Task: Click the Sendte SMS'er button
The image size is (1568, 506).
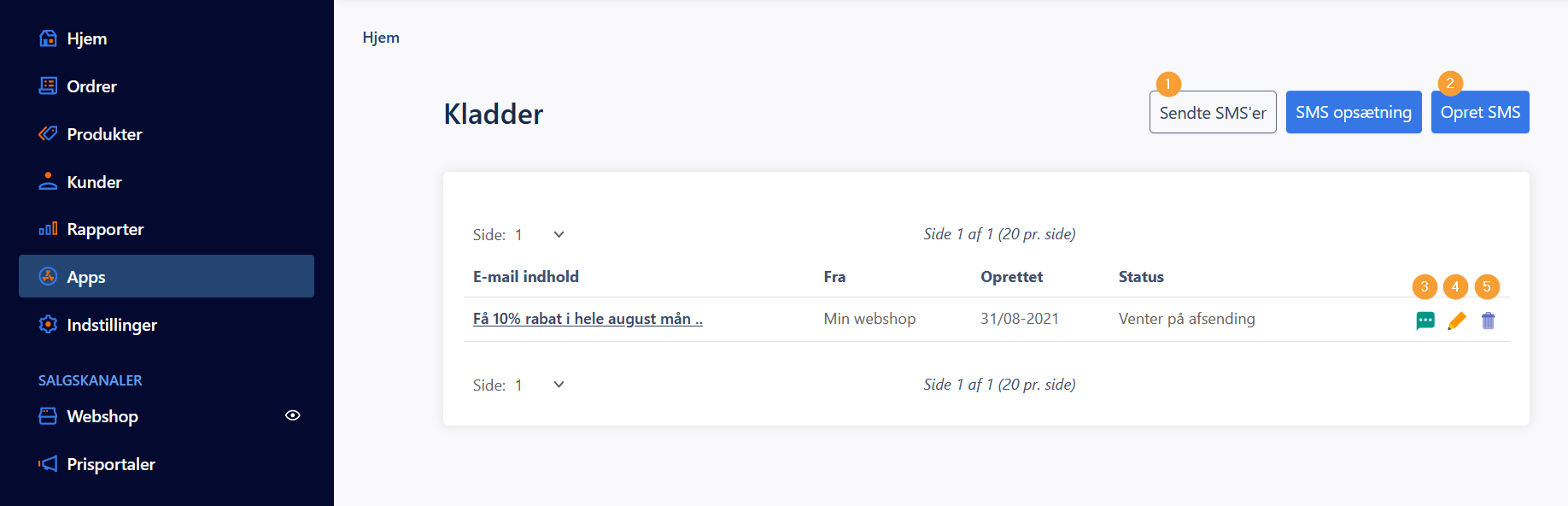Action: click(1213, 112)
